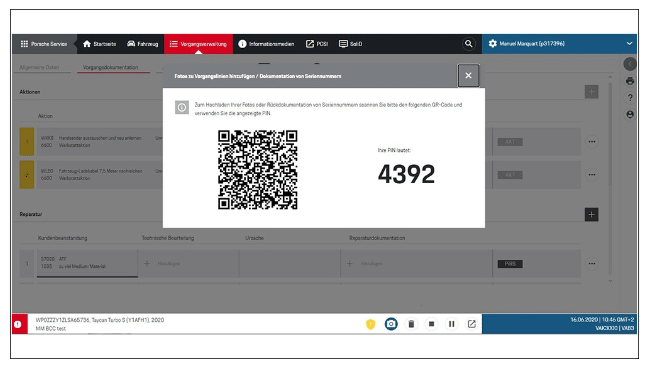Add Technische Beurteilung via Hinzufügen

(162, 264)
